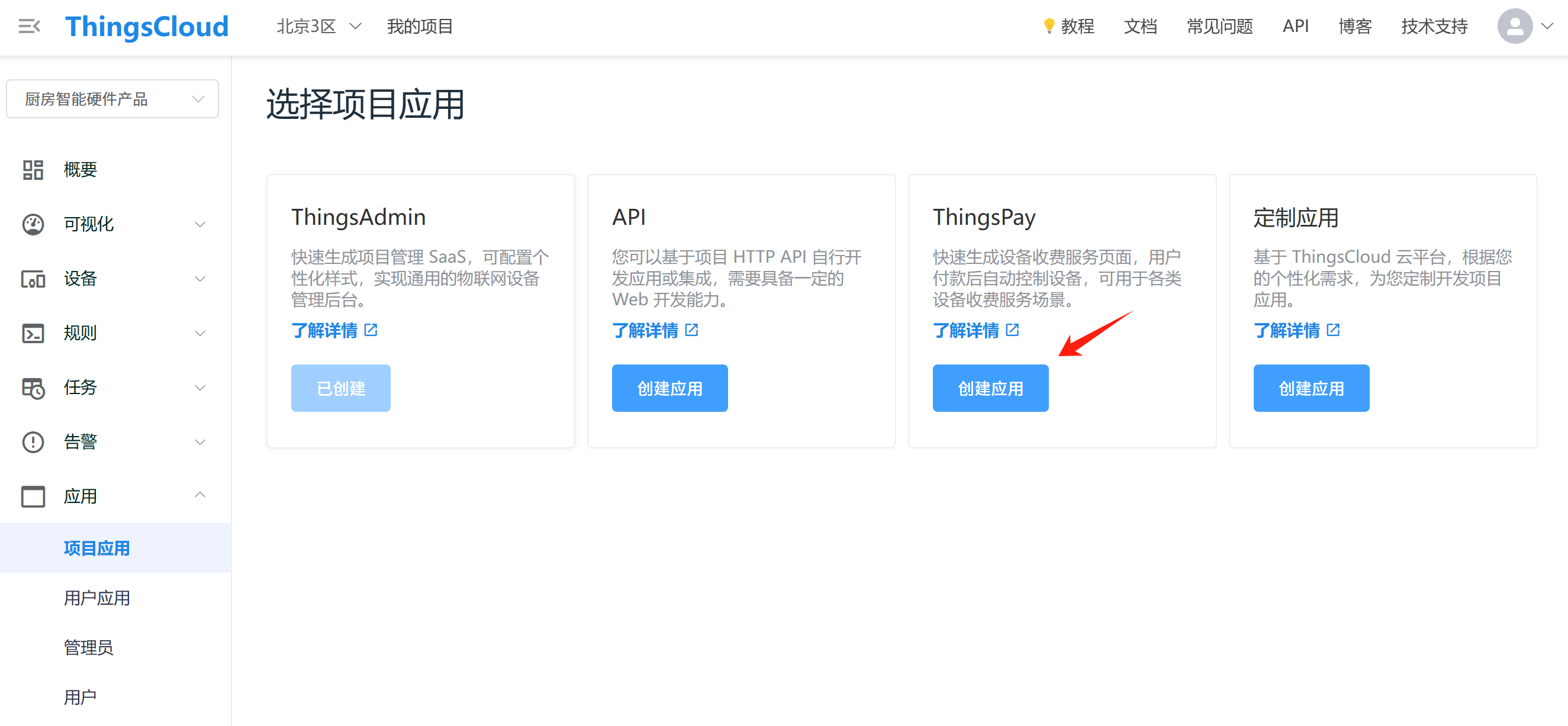Click 创建应用 on the ThingsPay card
Viewport: 1568px width, 726px height.
point(990,388)
